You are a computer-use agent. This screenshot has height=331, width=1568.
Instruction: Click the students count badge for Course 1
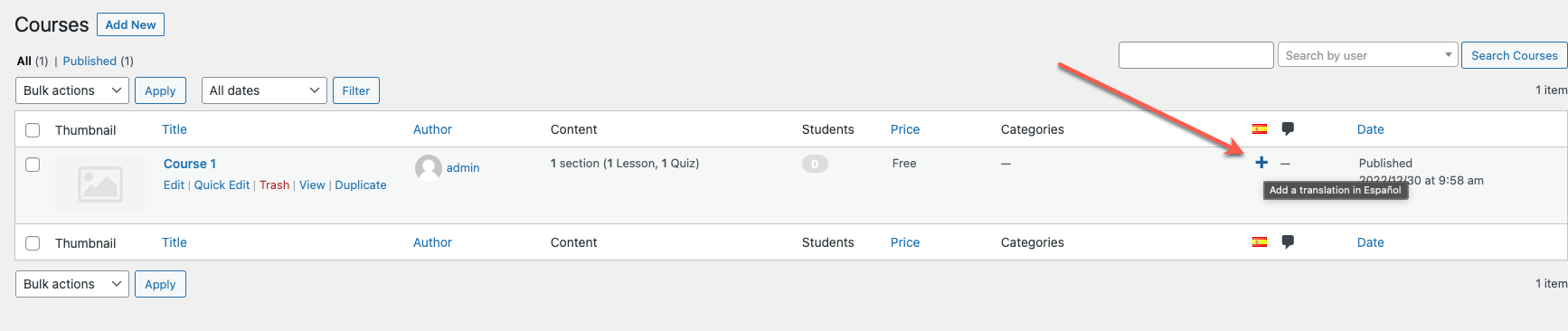(815, 164)
